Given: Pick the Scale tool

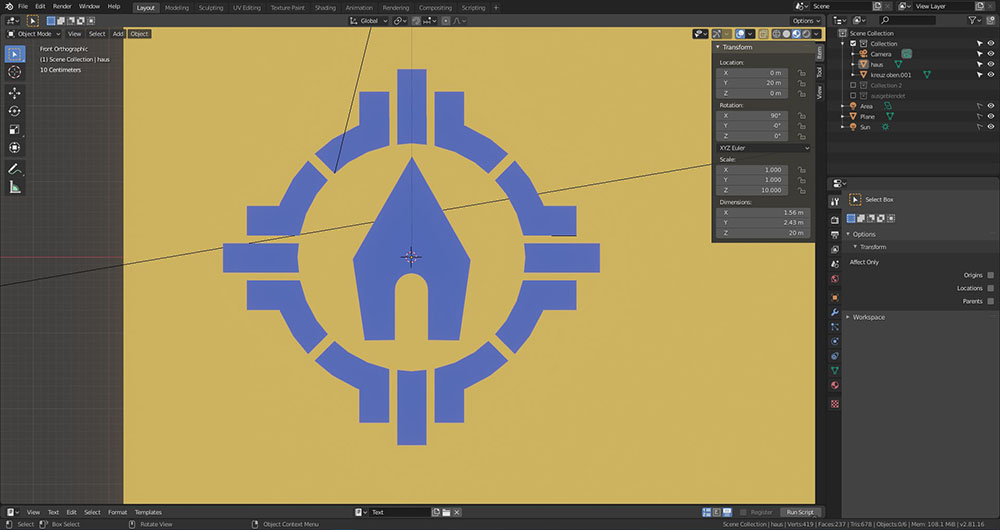Looking at the screenshot, I should [x=15, y=129].
